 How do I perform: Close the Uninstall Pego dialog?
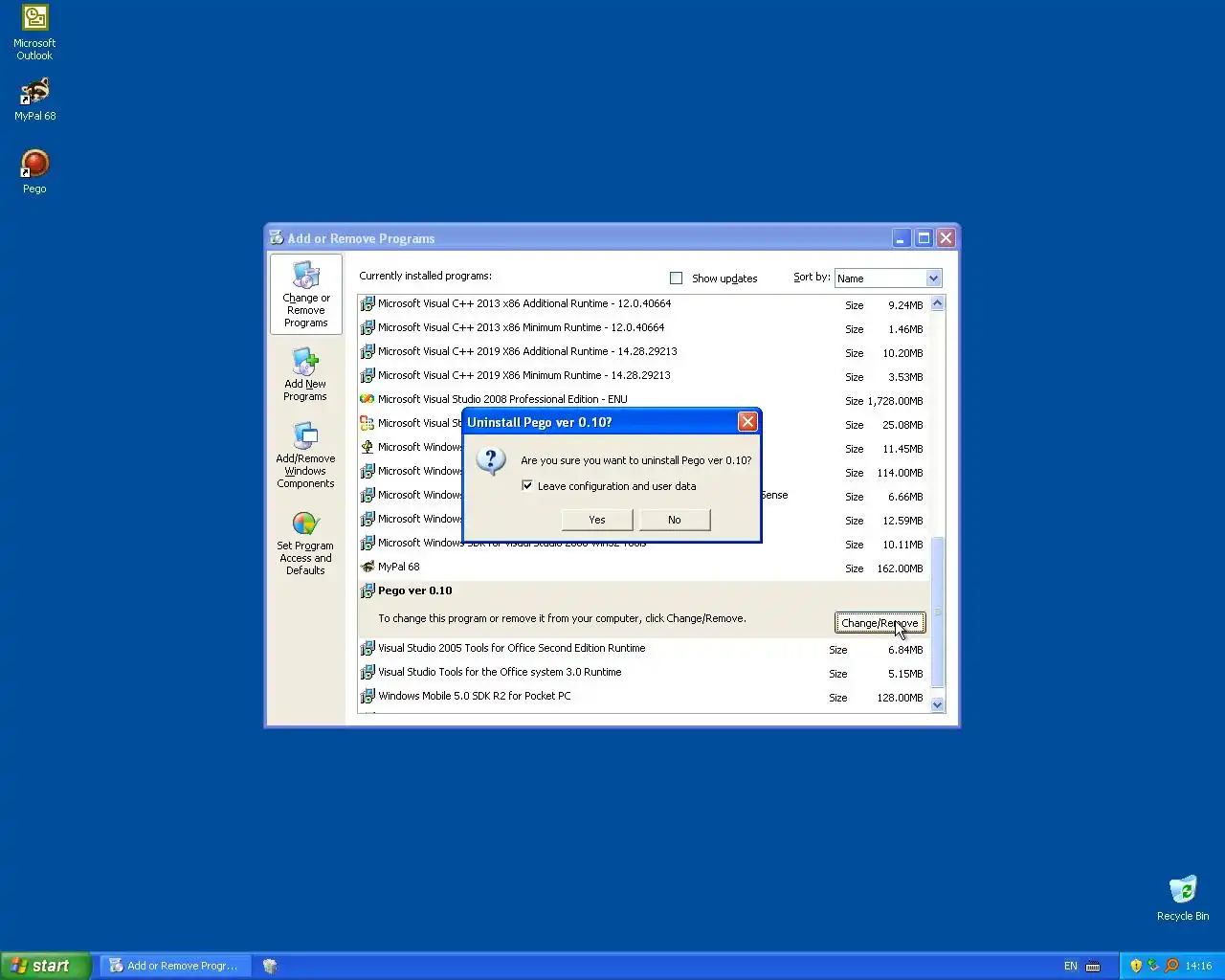point(748,422)
